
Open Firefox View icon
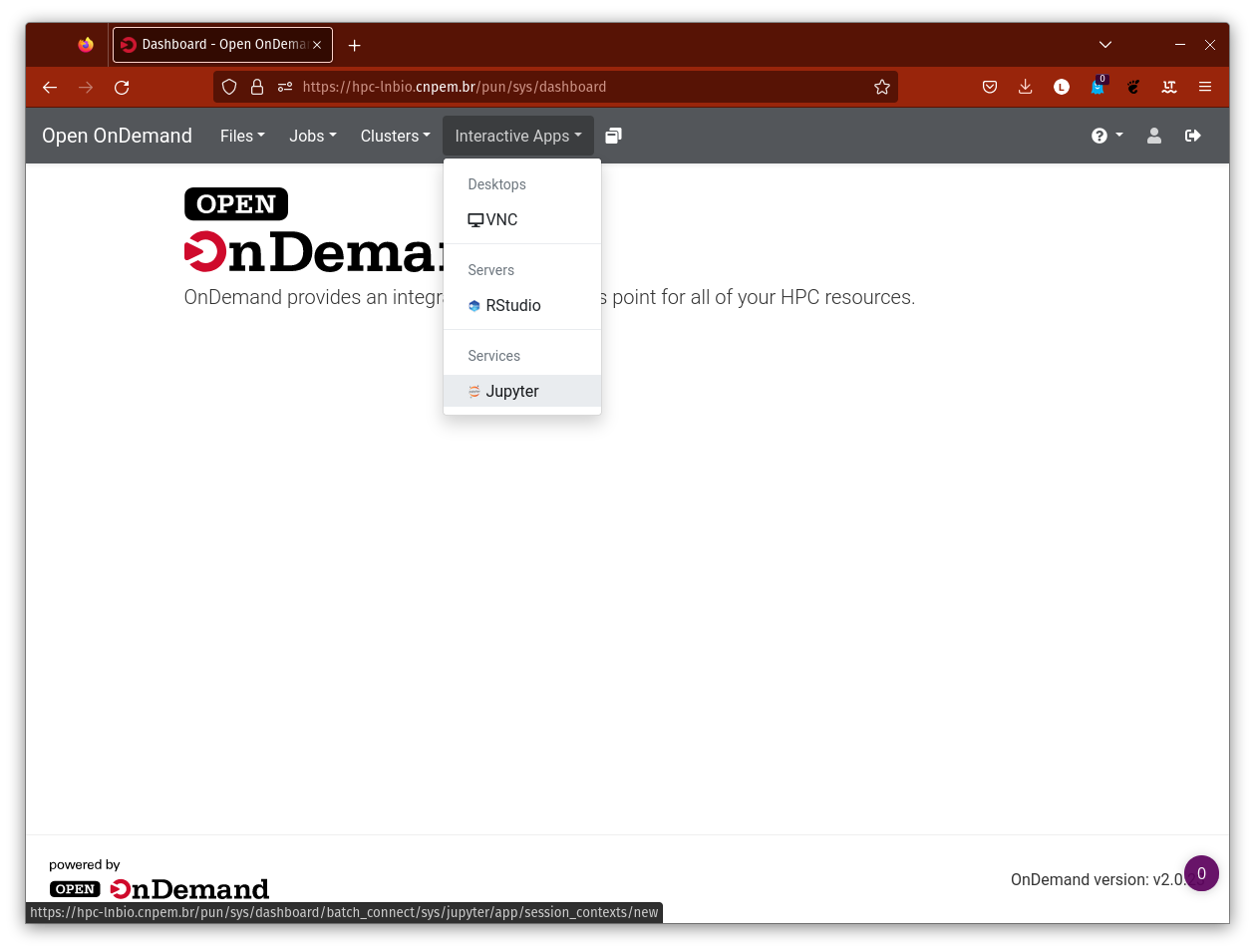[x=86, y=45]
